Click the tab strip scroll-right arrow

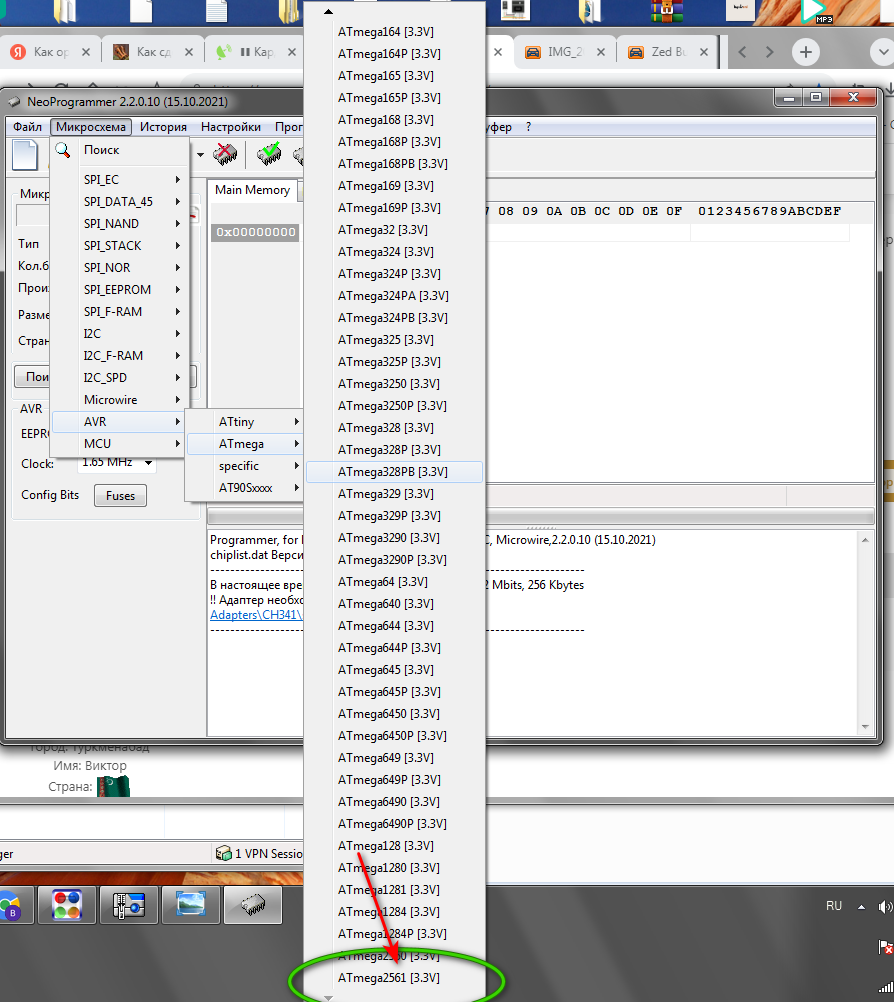click(x=769, y=52)
